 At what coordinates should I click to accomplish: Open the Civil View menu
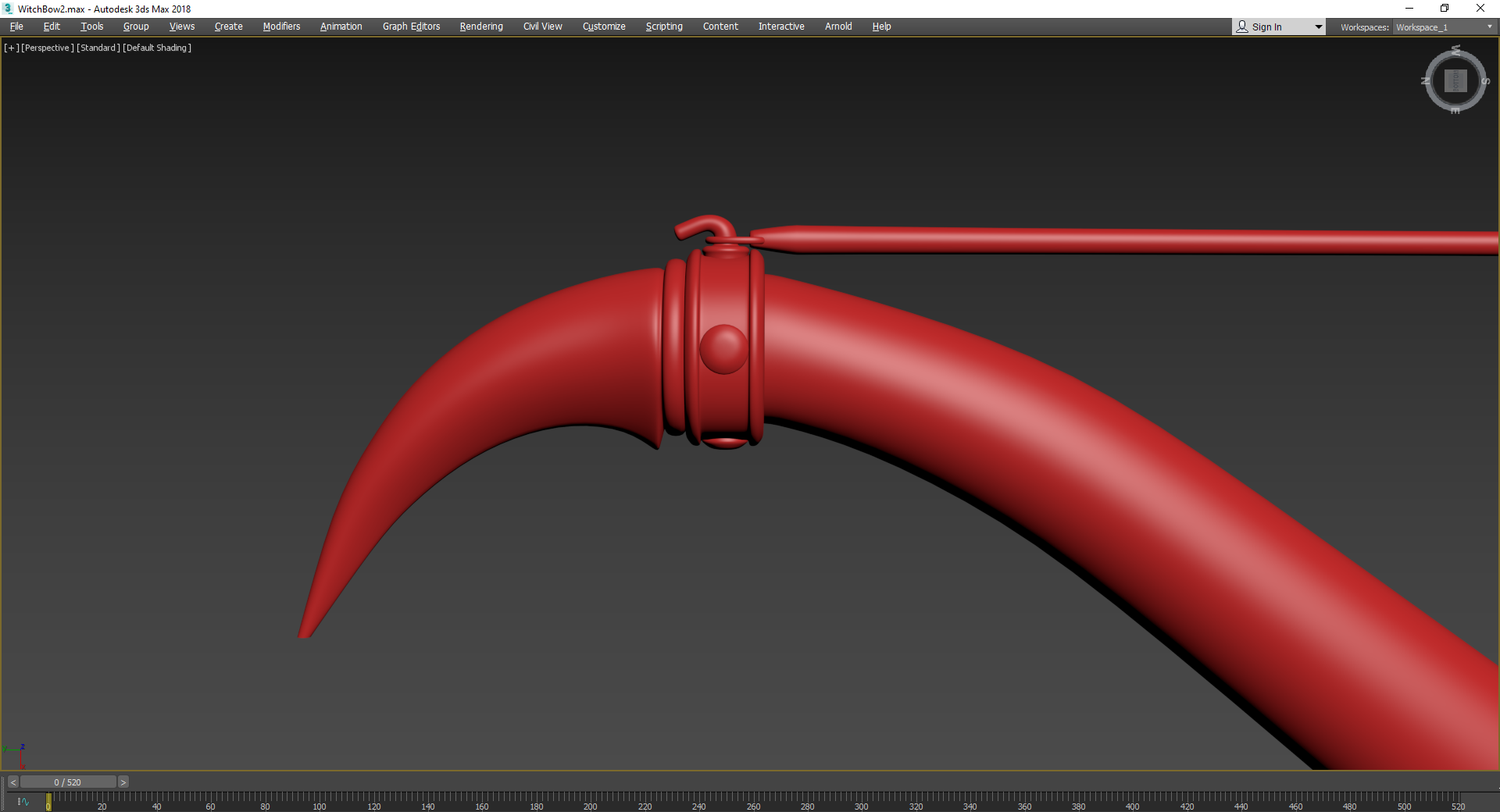point(543,27)
